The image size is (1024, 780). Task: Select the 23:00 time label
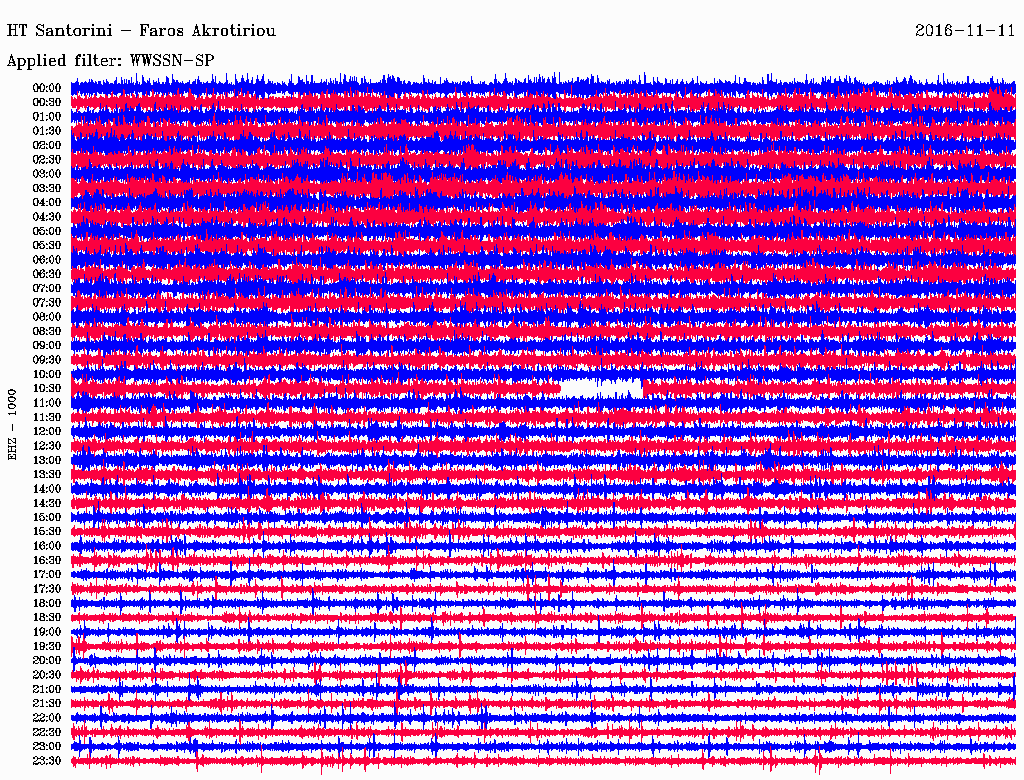coord(47,747)
